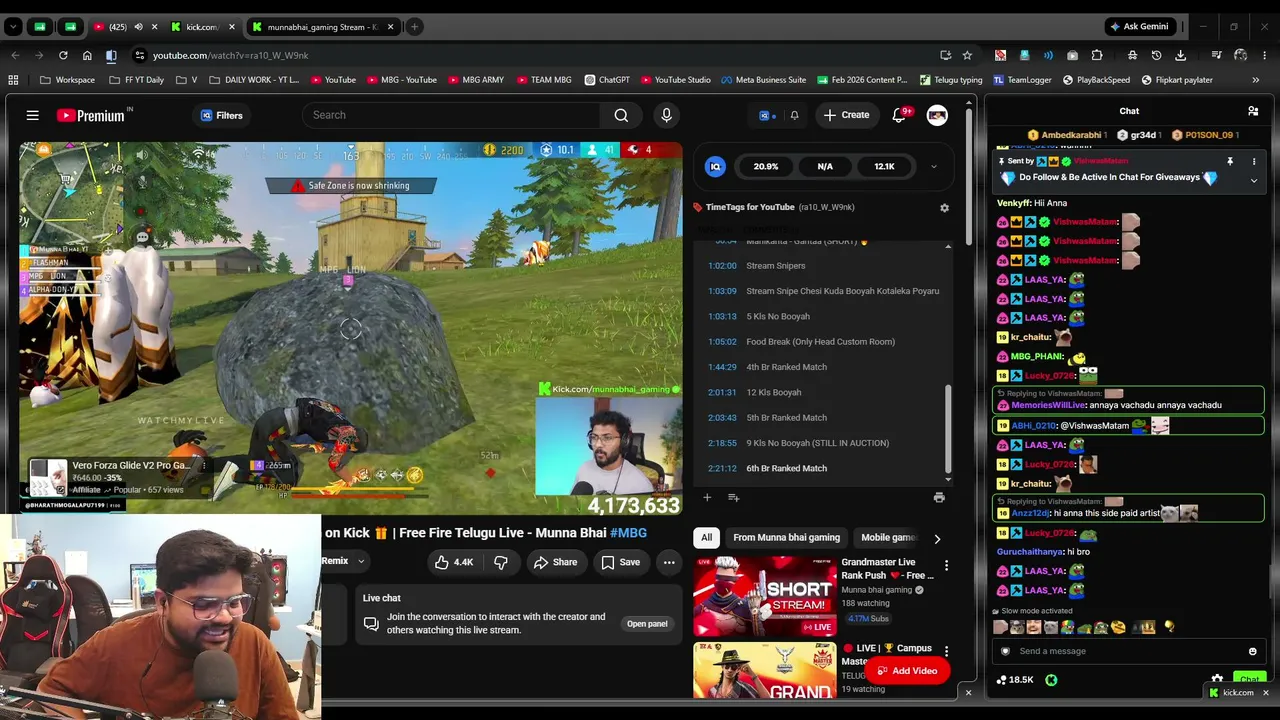Open the emoji picker in chat
The height and width of the screenshot is (720, 1280).
1252,651
